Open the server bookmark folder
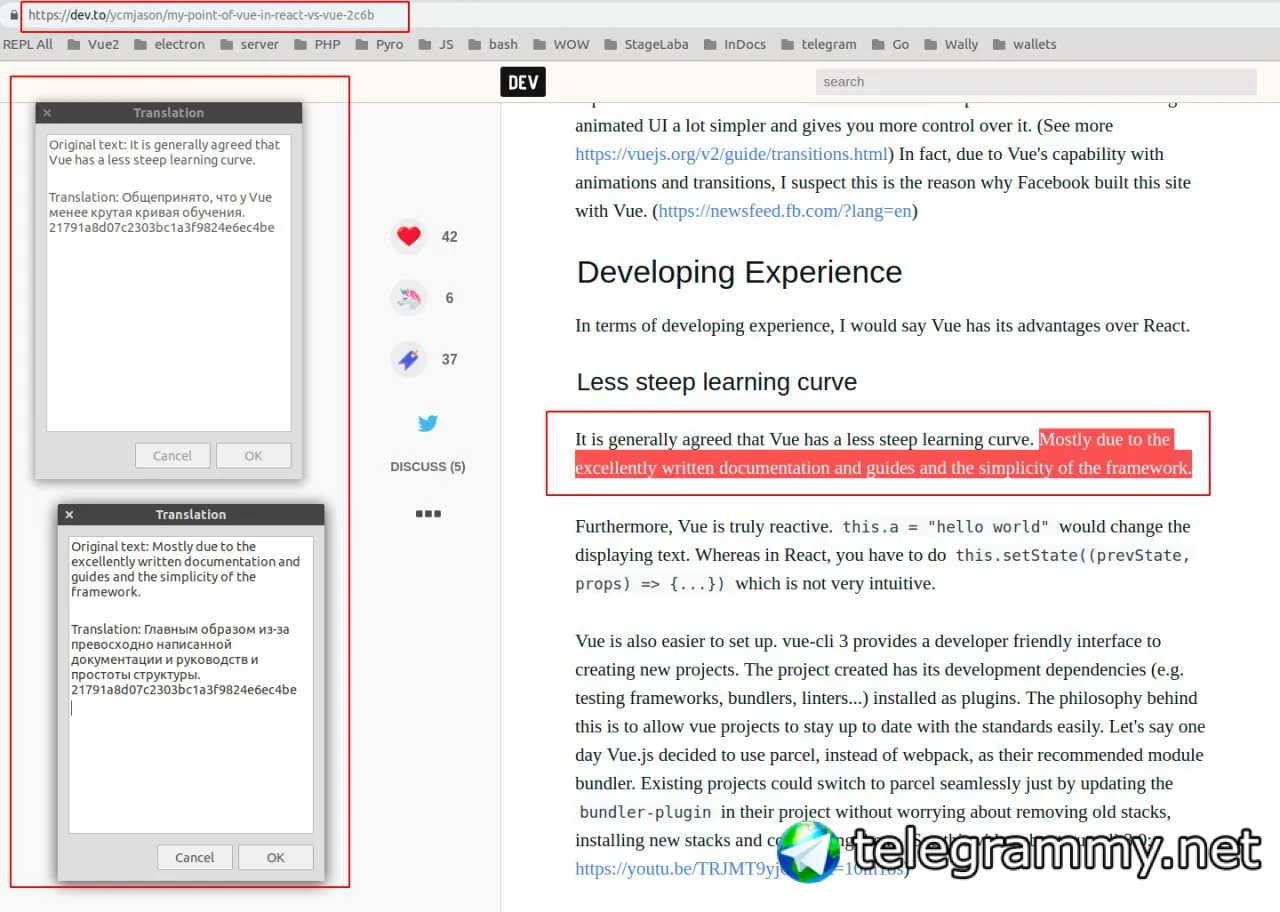 tap(249, 44)
